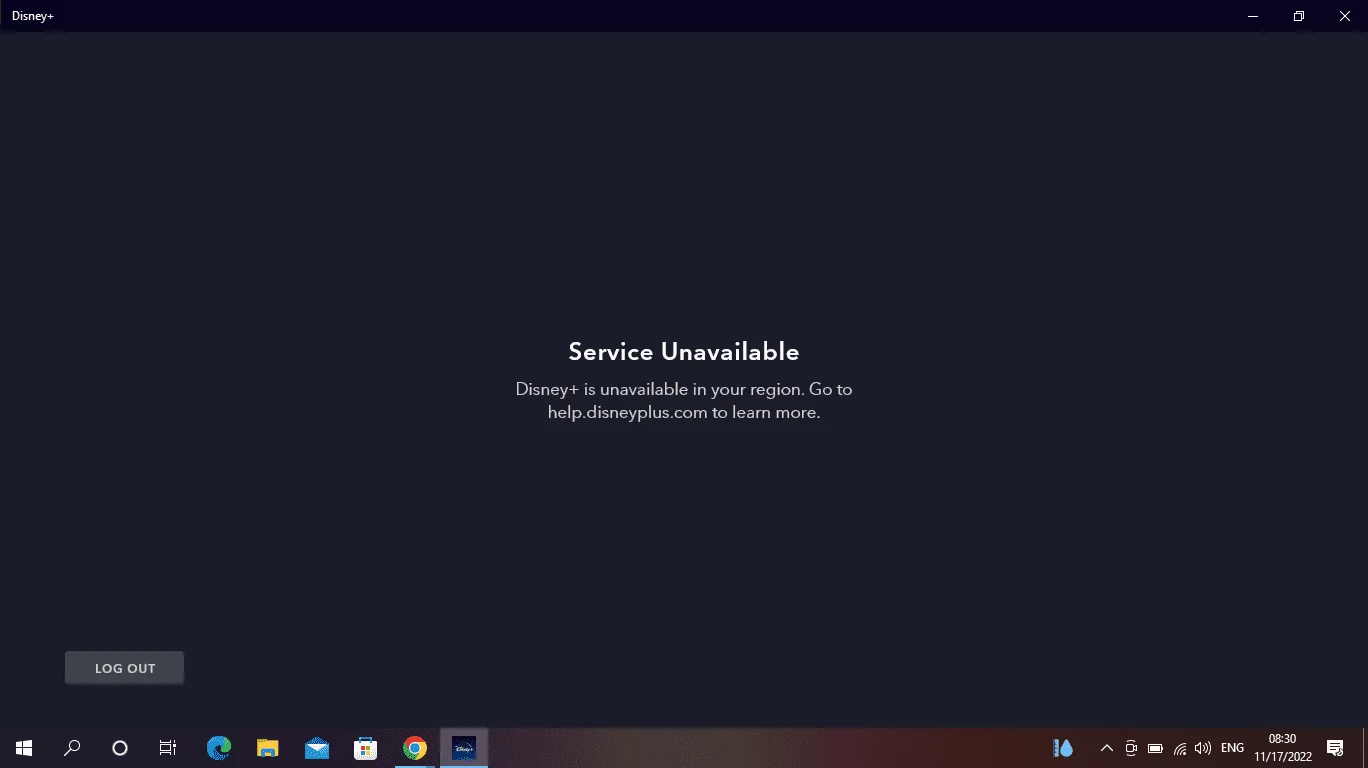Select the Disney+ taskbar icon

click(x=464, y=748)
